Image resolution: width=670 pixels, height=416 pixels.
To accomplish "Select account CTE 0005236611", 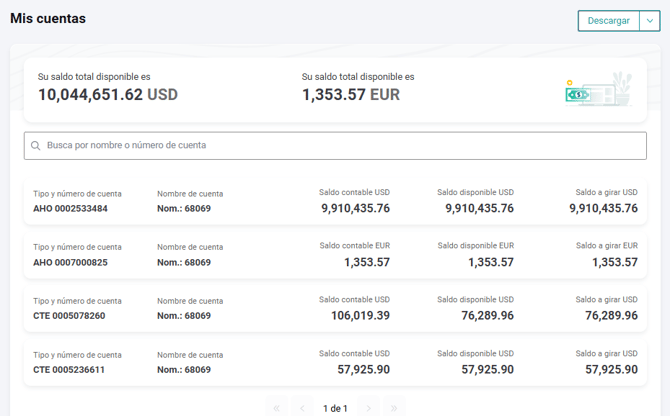I will [x=69, y=370].
